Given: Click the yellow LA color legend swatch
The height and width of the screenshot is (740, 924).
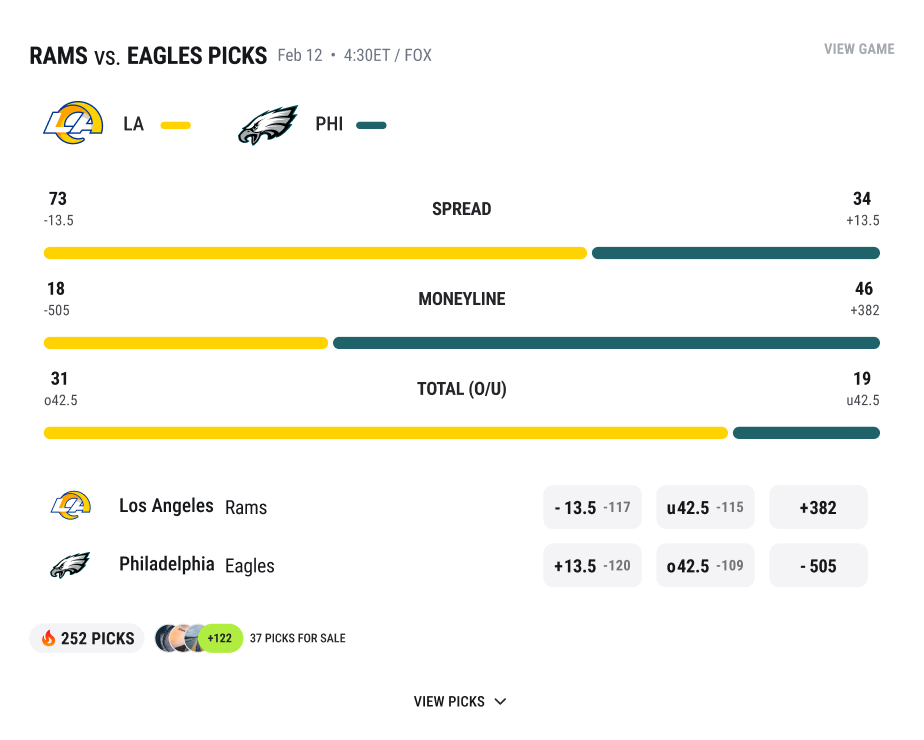Looking at the screenshot, I should [176, 125].
